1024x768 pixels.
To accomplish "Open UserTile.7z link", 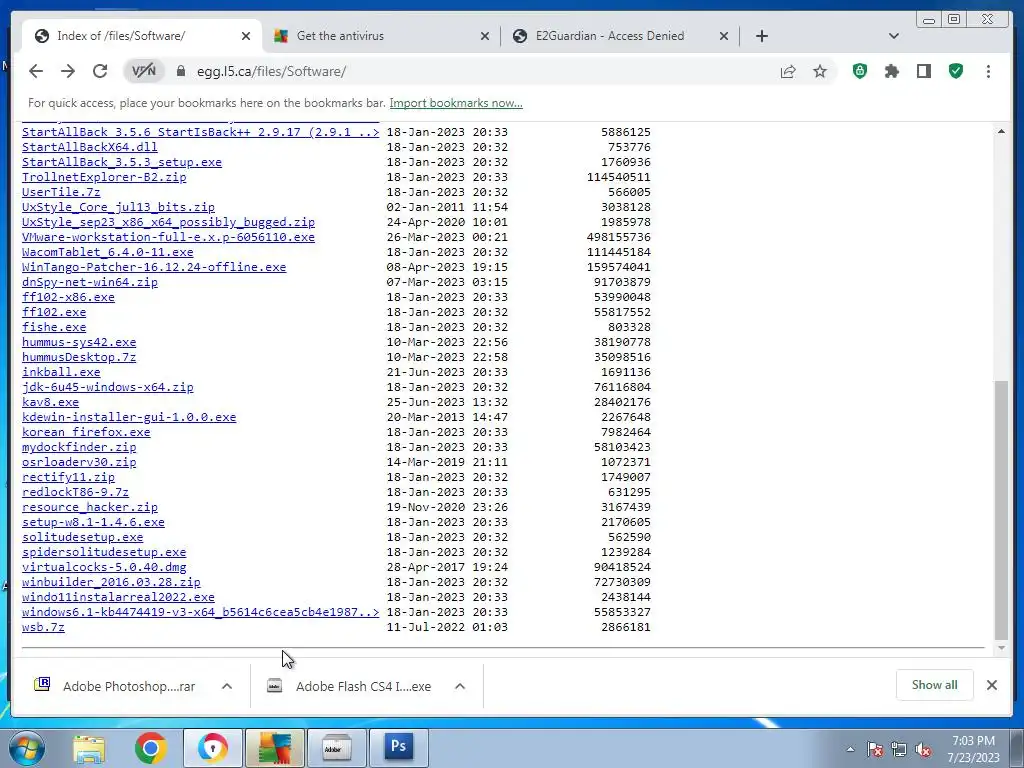I will [61, 192].
